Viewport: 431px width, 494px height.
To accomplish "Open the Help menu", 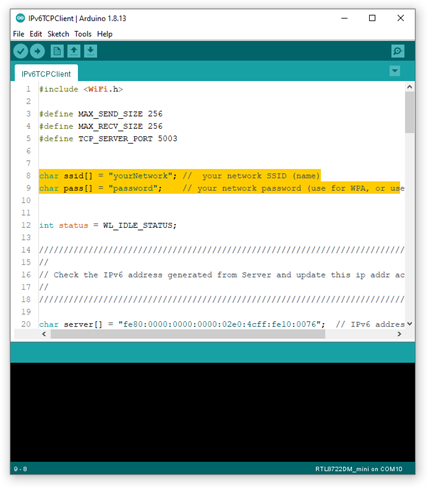I will point(105,34).
